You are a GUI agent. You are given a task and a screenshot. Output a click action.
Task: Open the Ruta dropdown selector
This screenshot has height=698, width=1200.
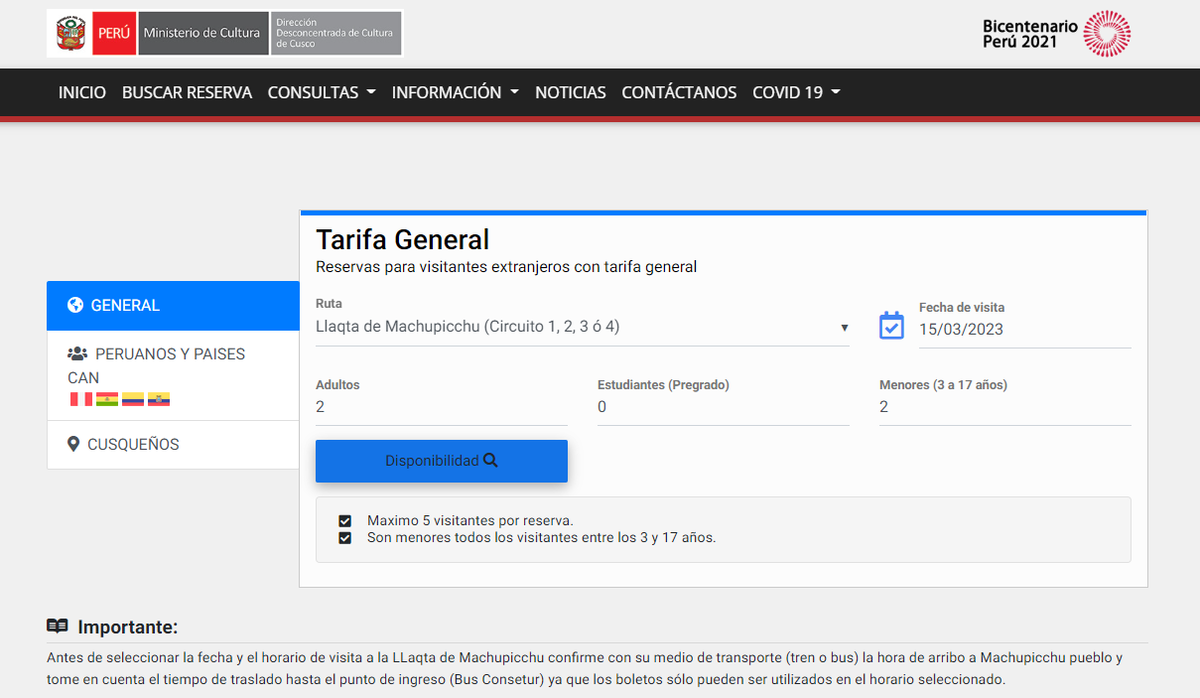(x=583, y=327)
